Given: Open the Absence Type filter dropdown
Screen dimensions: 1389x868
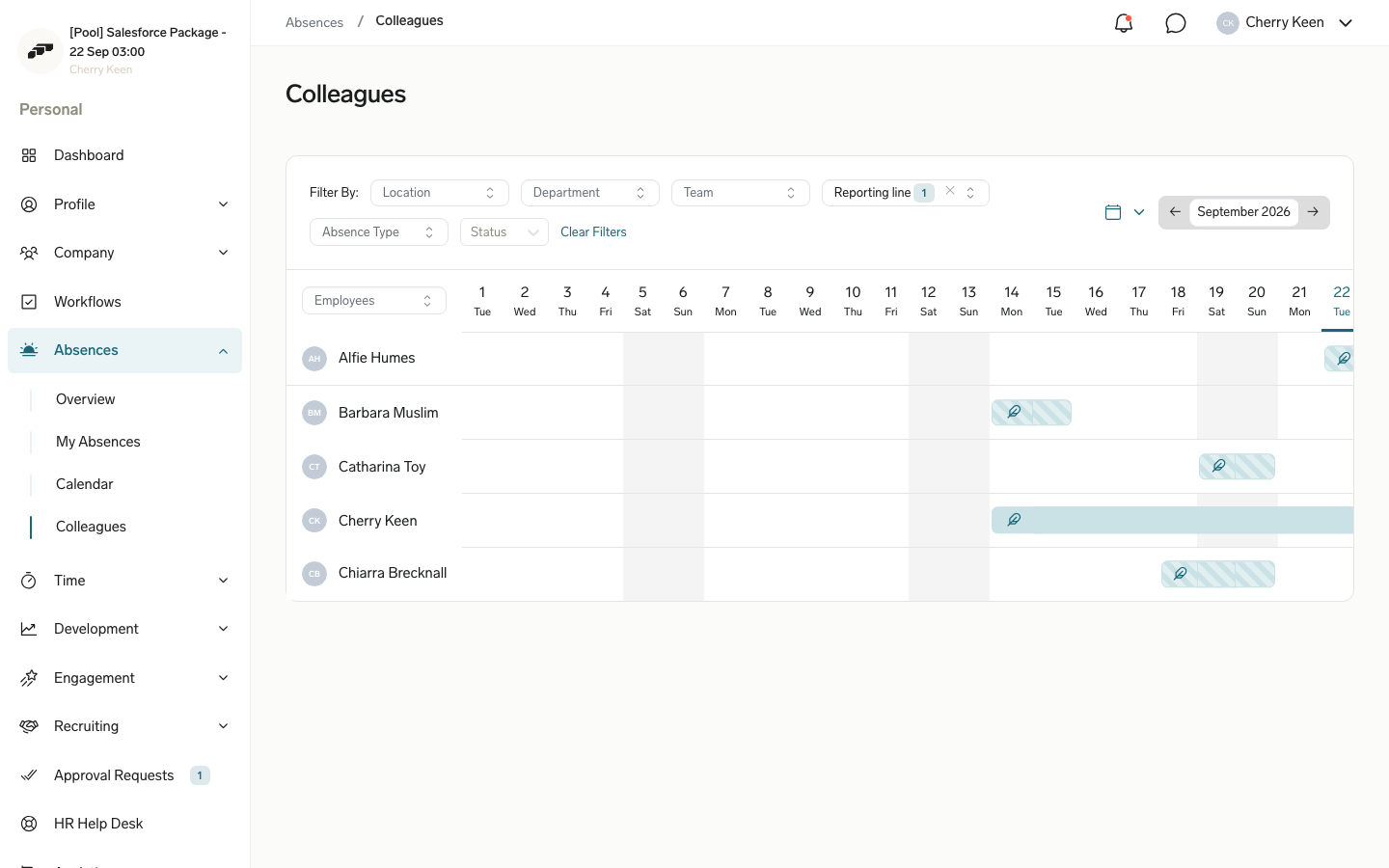Looking at the screenshot, I should 379,232.
